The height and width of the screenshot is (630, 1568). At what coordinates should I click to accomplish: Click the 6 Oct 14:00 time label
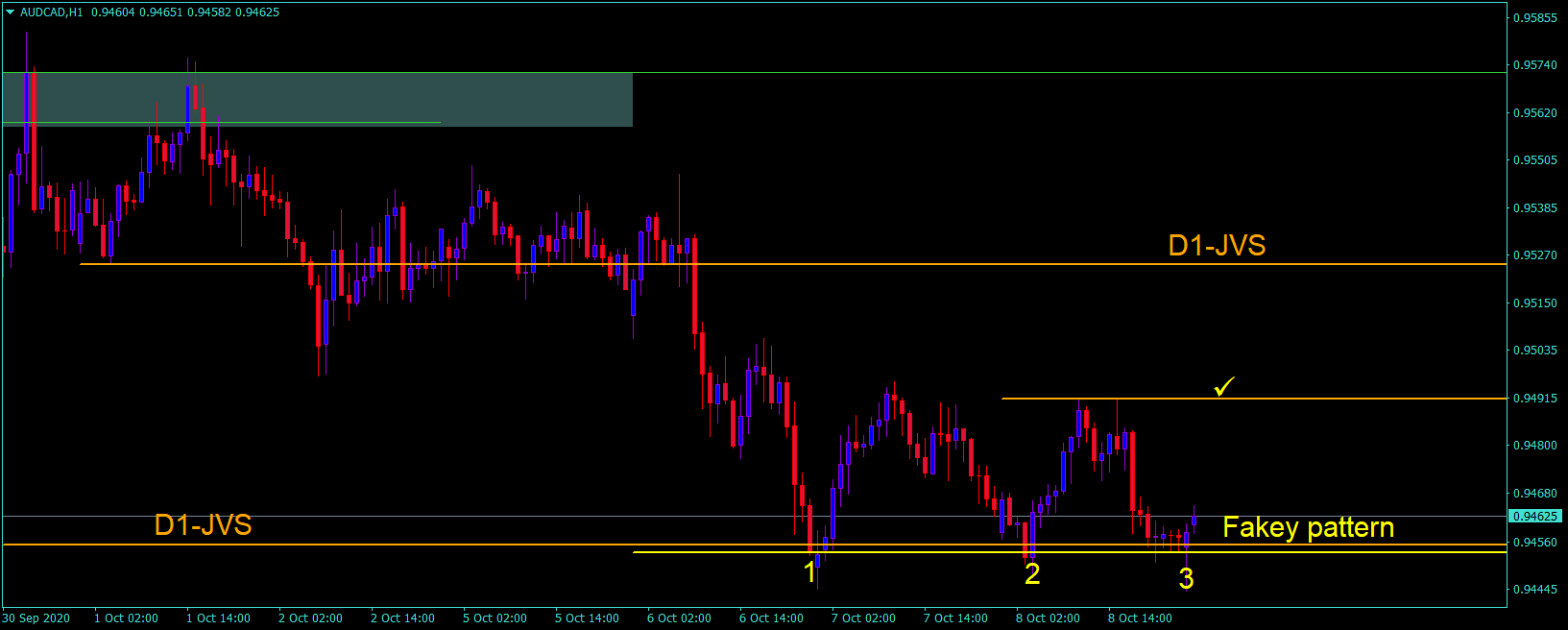[x=771, y=618]
